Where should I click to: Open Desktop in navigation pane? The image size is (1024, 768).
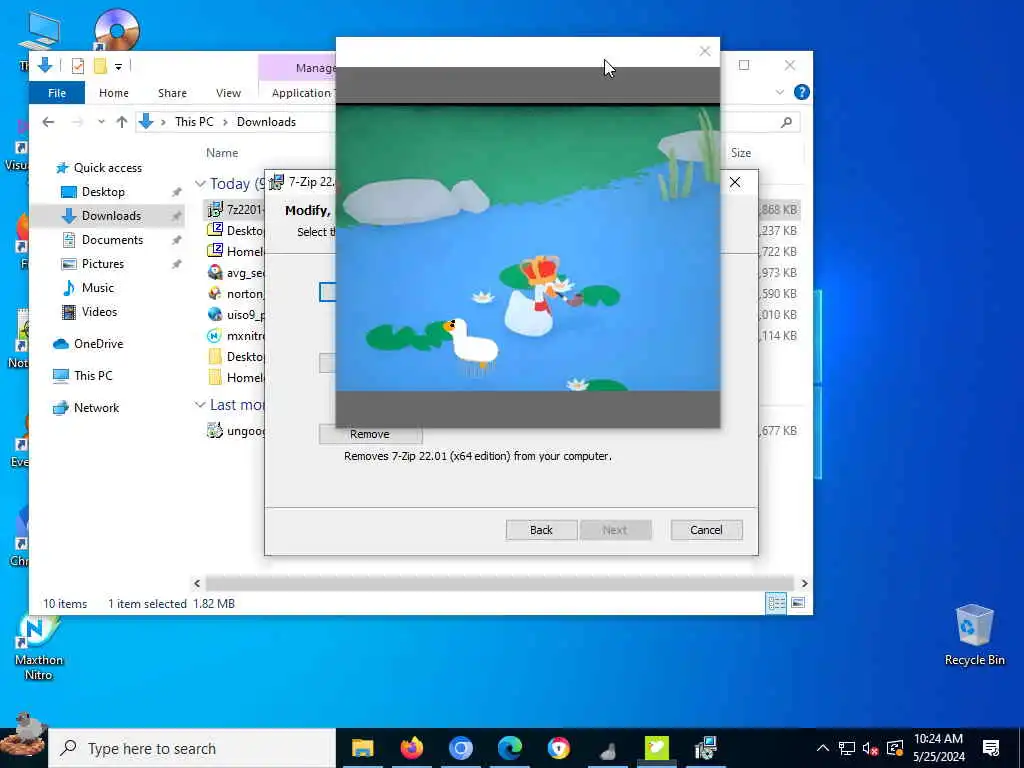(x=103, y=192)
